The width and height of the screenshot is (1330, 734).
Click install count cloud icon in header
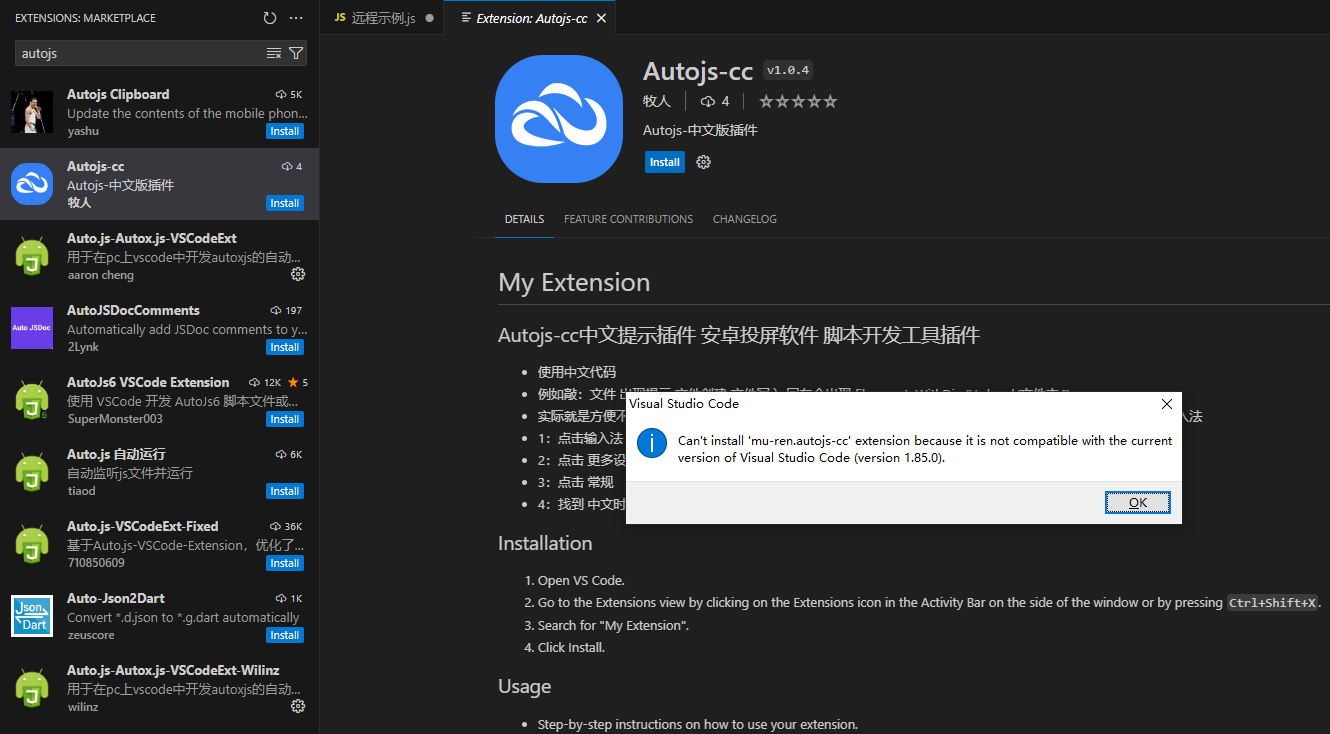point(708,101)
